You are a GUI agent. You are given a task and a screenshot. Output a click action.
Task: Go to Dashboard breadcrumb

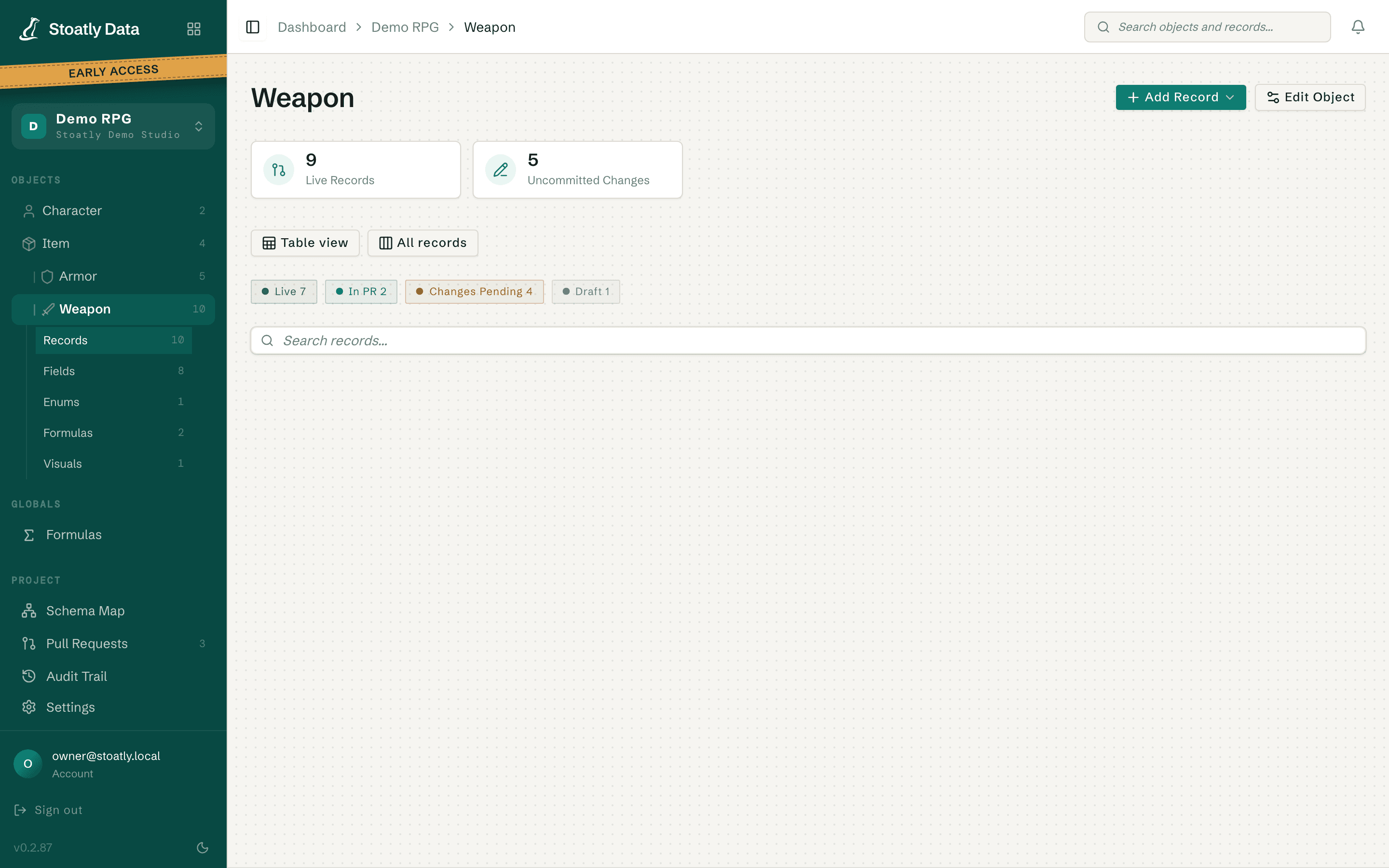312,27
